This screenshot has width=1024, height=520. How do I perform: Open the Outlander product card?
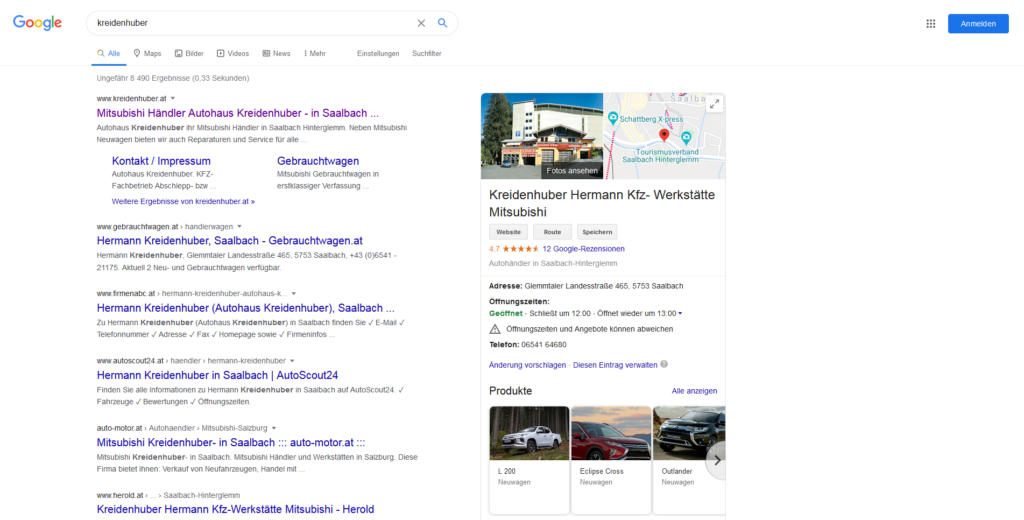pos(689,460)
